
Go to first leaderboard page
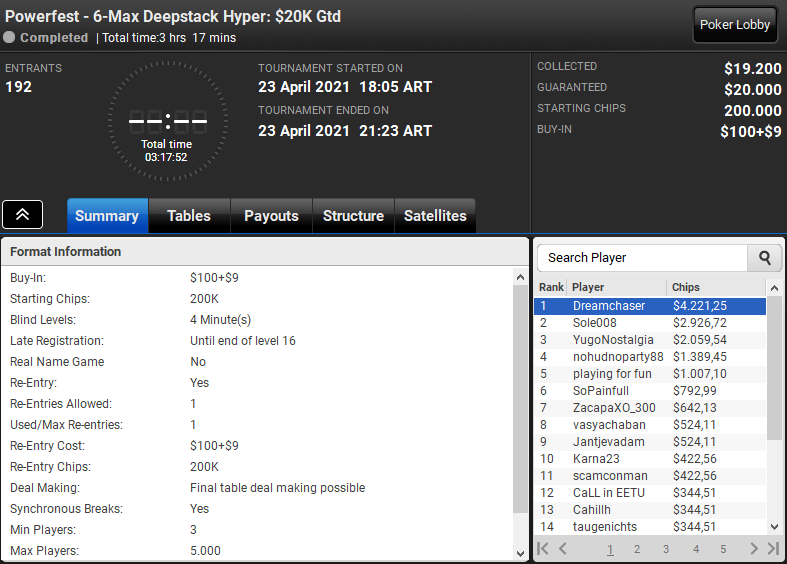pos(543,548)
